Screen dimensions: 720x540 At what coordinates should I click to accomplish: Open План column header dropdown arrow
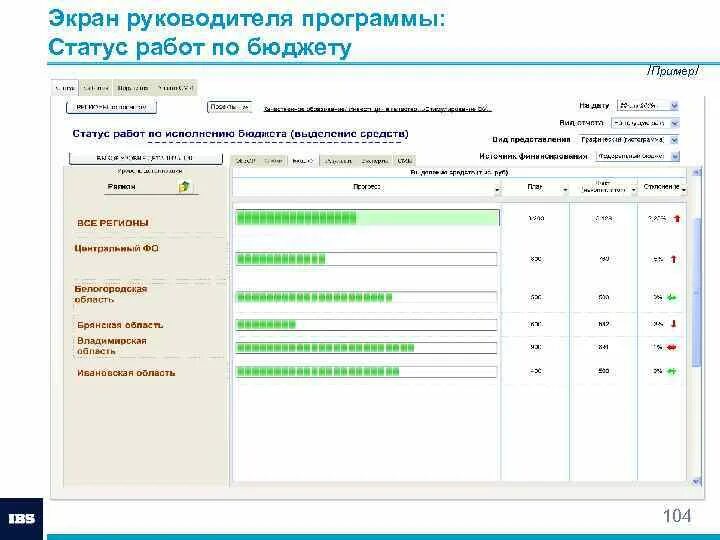click(565, 190)
